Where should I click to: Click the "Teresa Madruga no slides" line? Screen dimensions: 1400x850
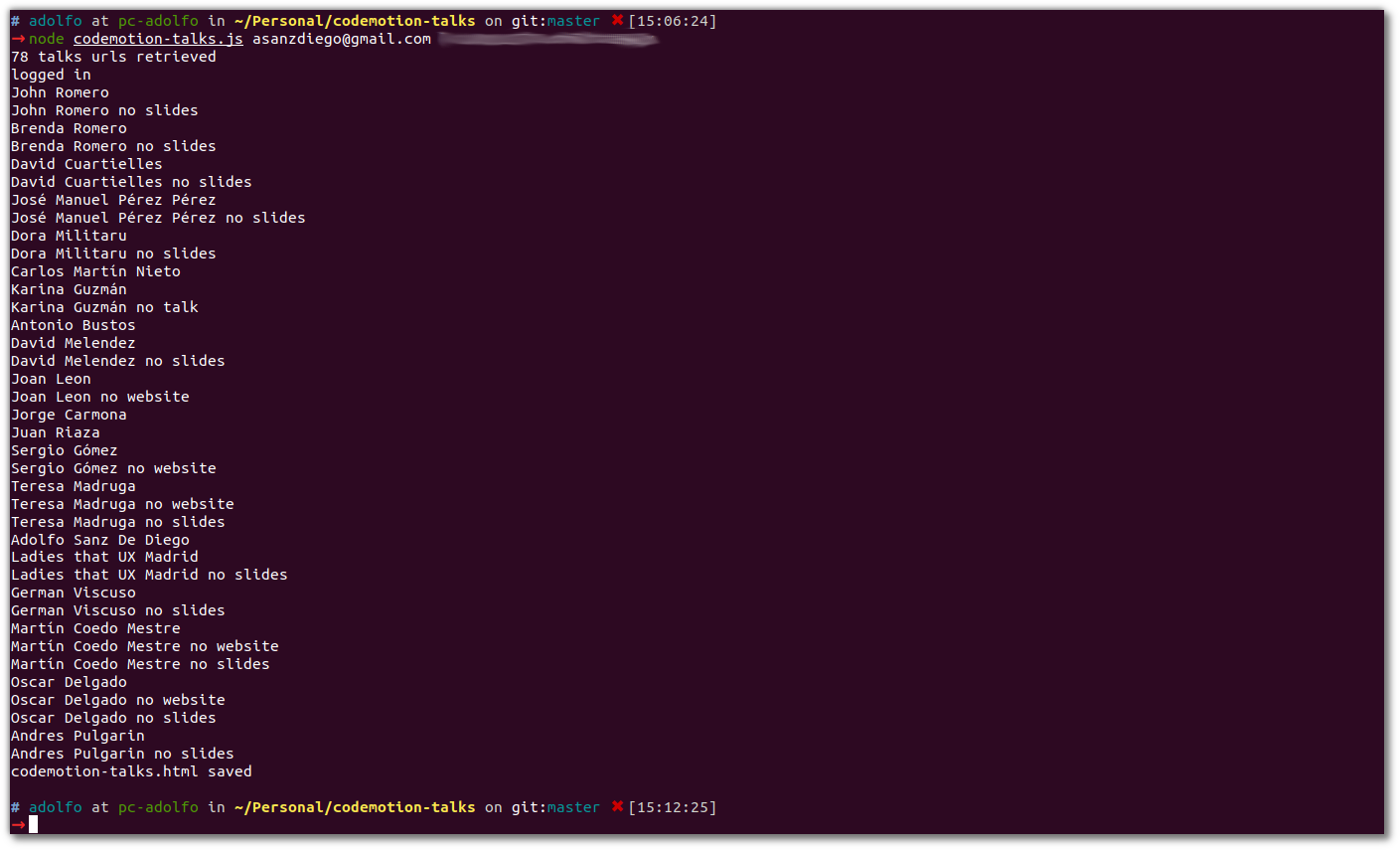(118, 522)
